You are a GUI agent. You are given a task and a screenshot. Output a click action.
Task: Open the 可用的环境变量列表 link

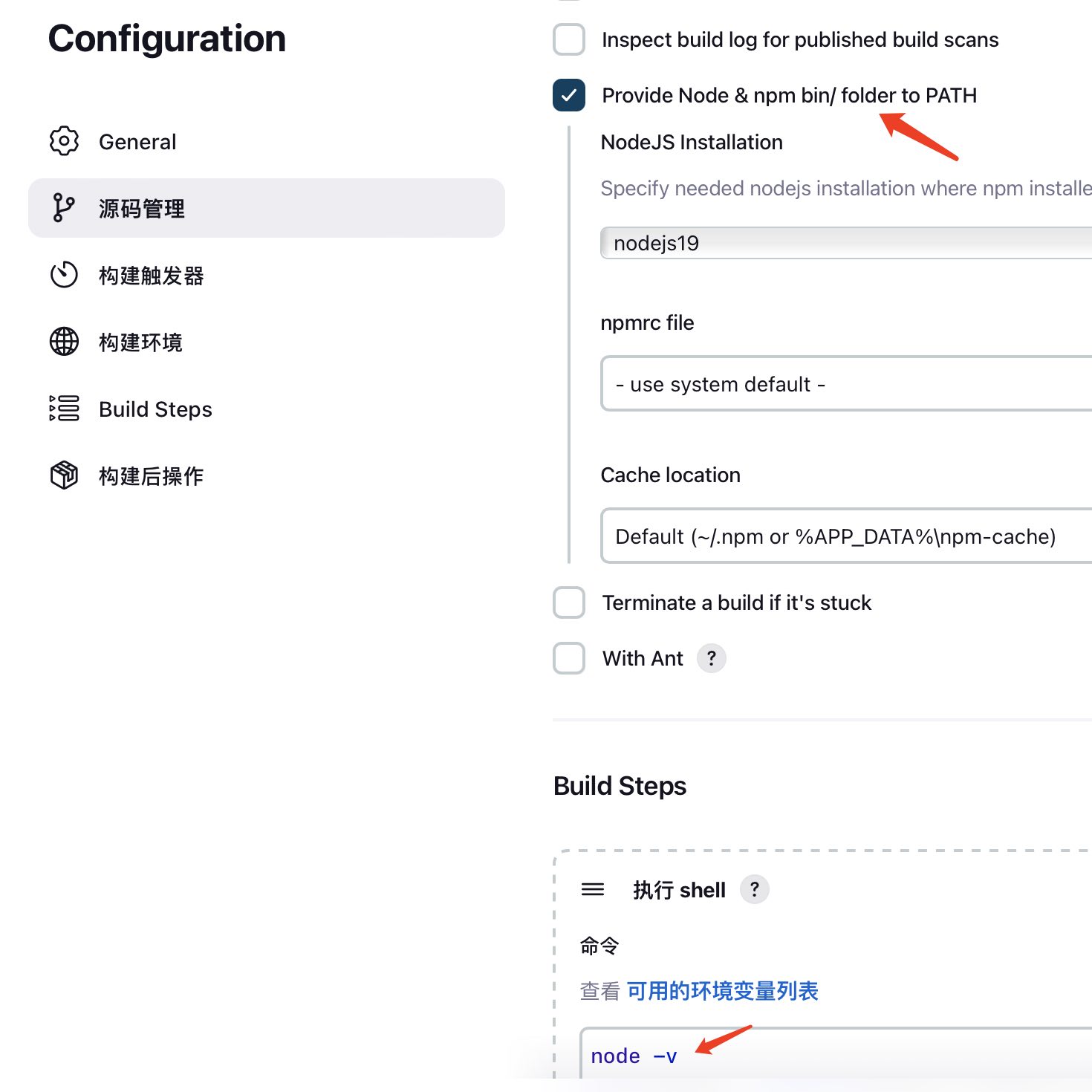point(723,991)
